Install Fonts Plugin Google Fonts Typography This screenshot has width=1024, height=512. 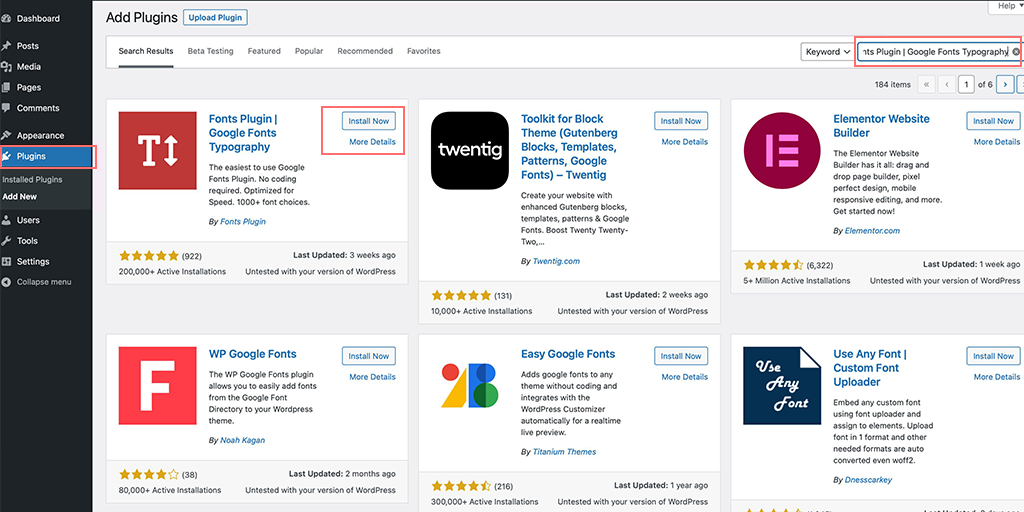[x=369, y=121]
